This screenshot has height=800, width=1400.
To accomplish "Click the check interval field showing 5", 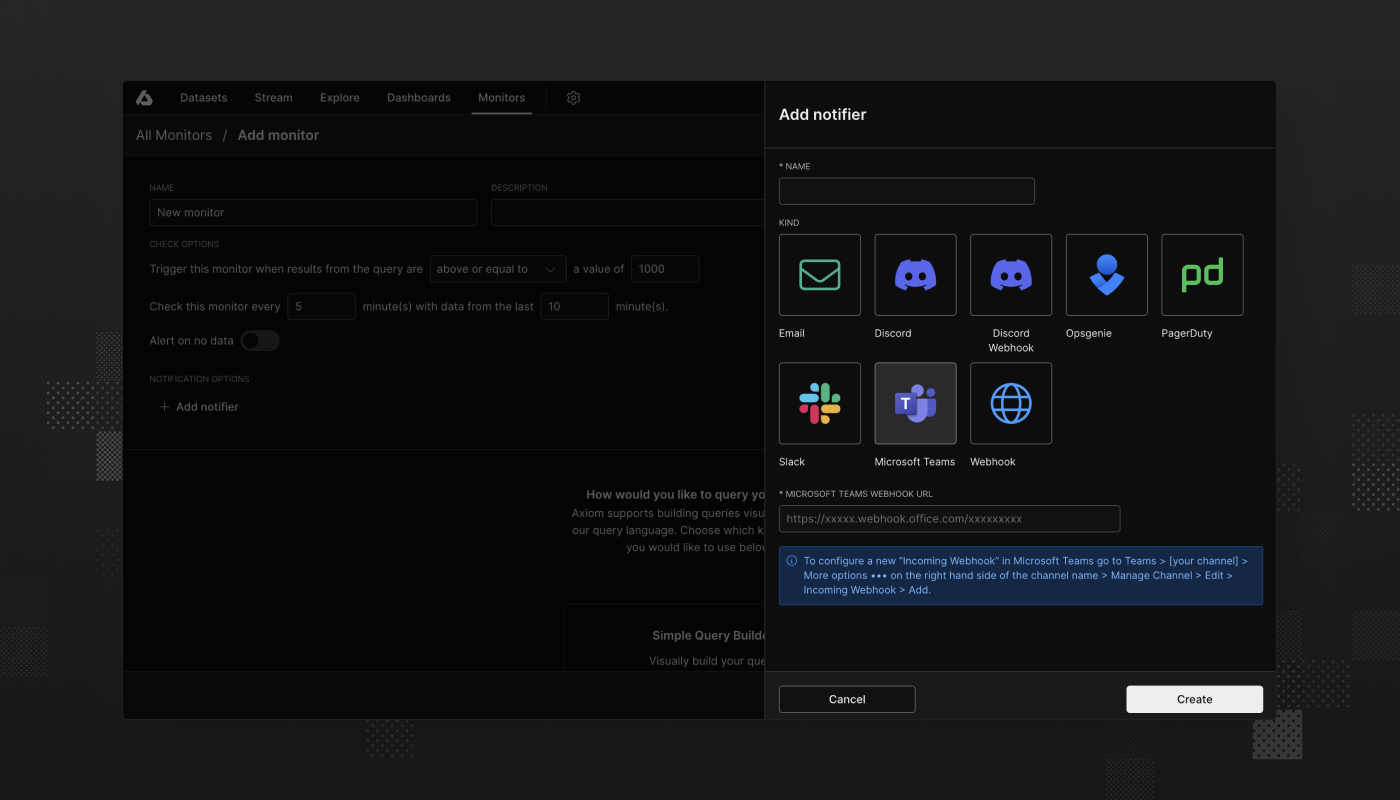I will point(321,306).
